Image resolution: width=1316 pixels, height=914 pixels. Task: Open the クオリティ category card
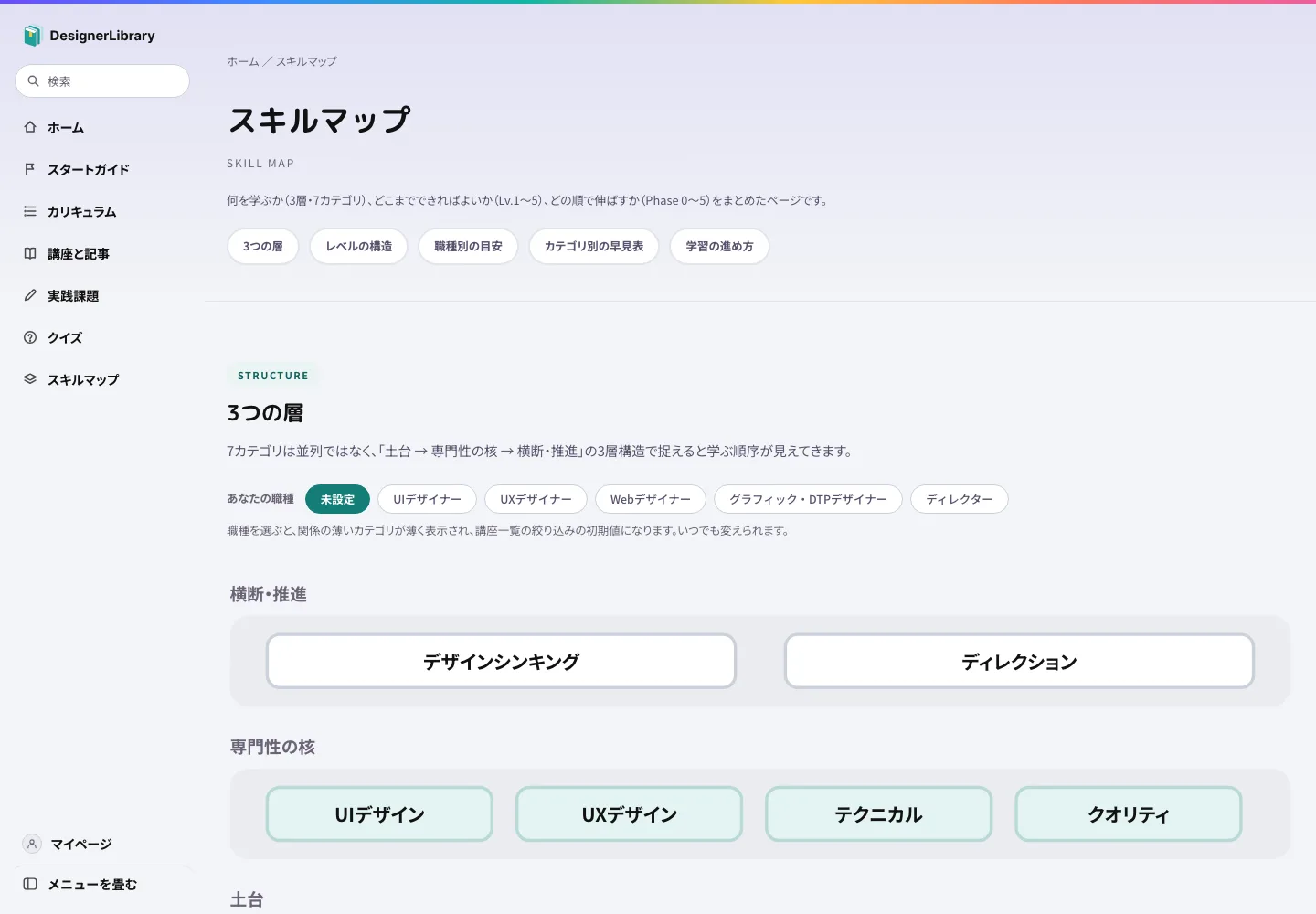point(1129,813)
